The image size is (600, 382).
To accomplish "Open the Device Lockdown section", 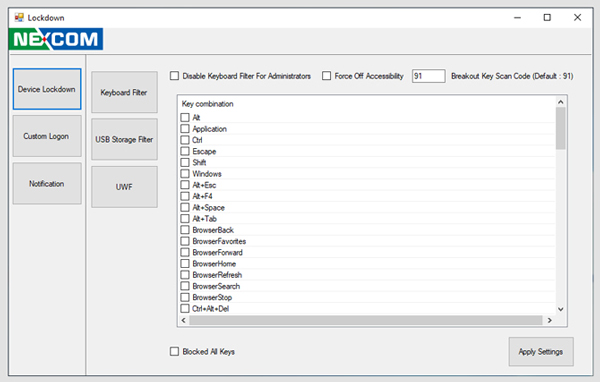I will click(47, 89).
